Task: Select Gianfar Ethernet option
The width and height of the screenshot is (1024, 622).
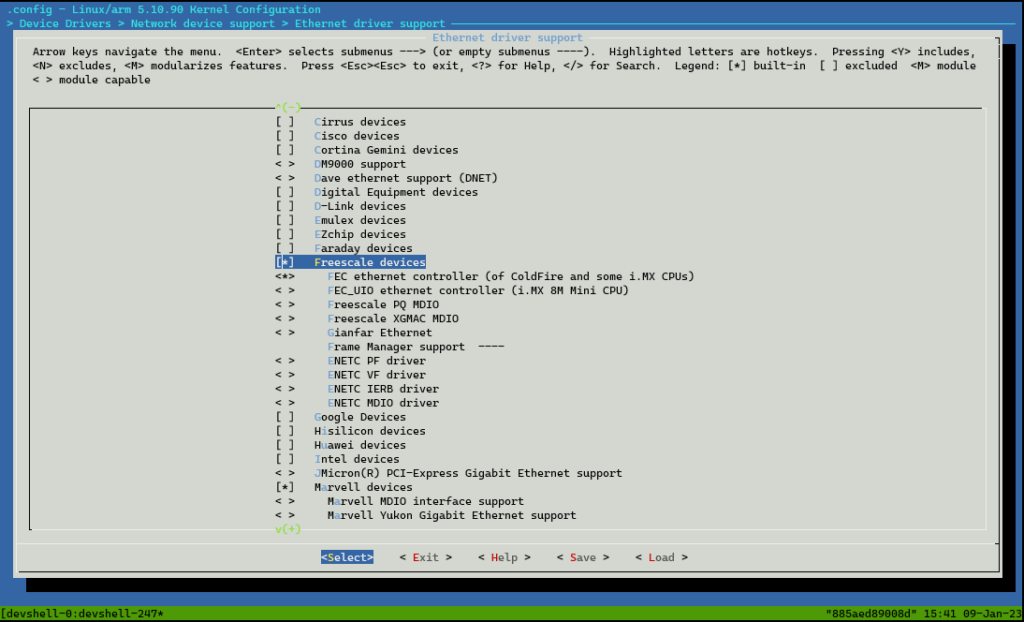Action: pos(353,333)
